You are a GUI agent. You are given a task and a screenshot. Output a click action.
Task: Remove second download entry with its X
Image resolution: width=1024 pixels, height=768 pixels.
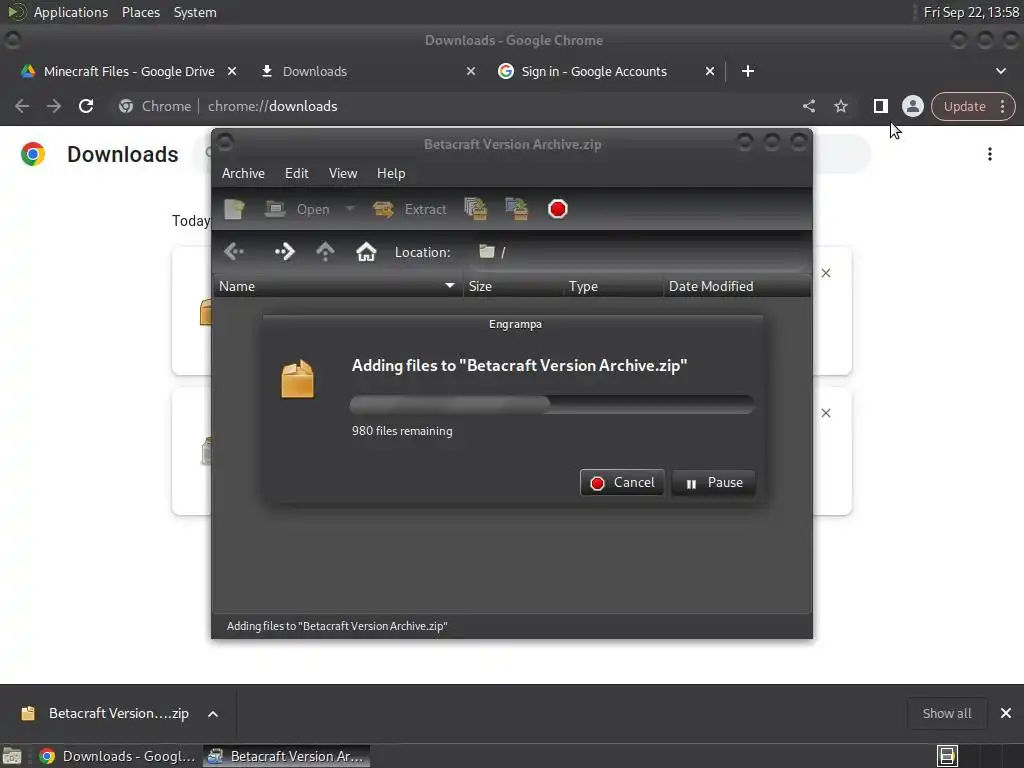825,413
